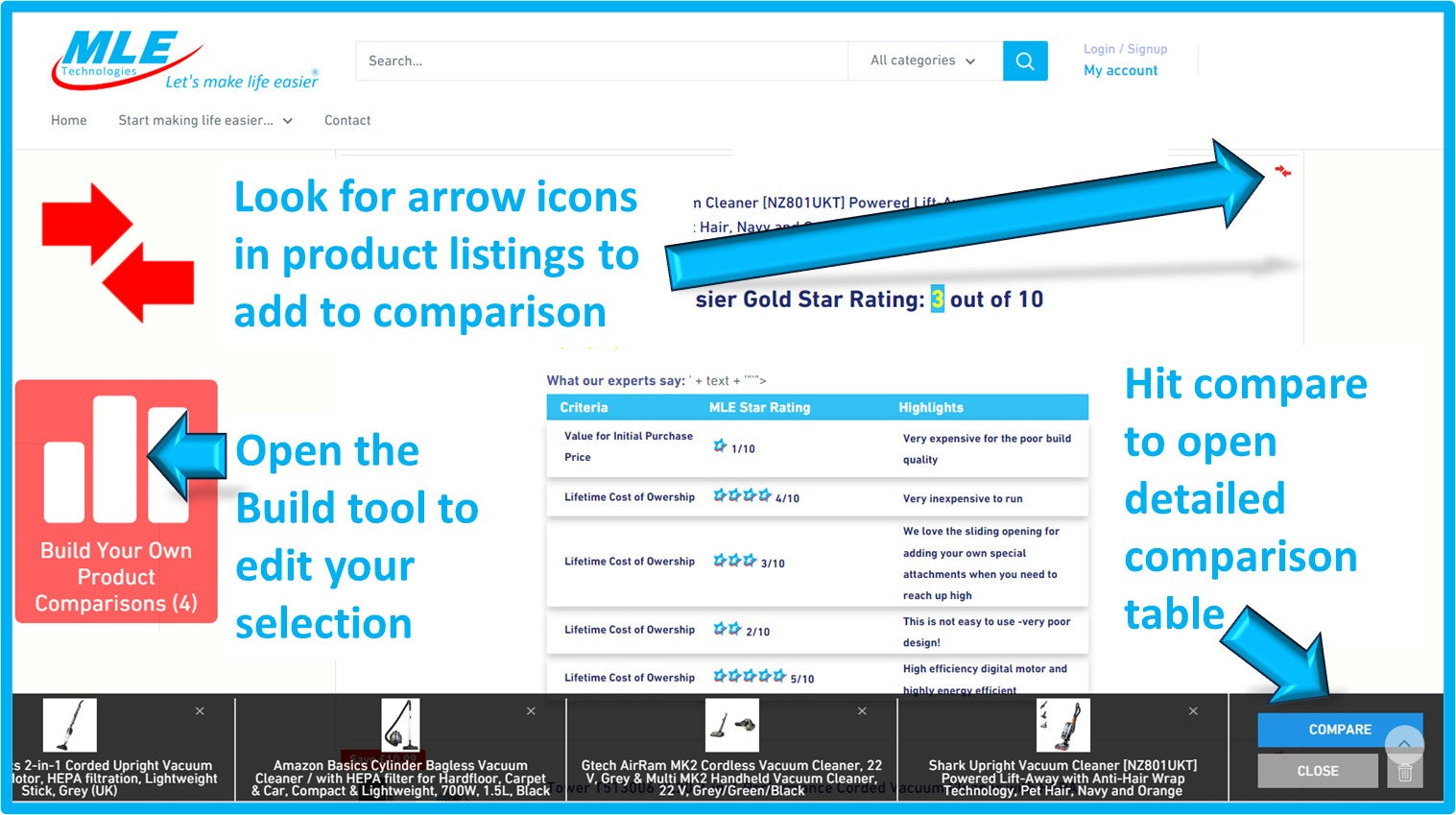Click the Login / Signup link
The width and height of the screenshot is (1456, 815).
[1126, 49]
